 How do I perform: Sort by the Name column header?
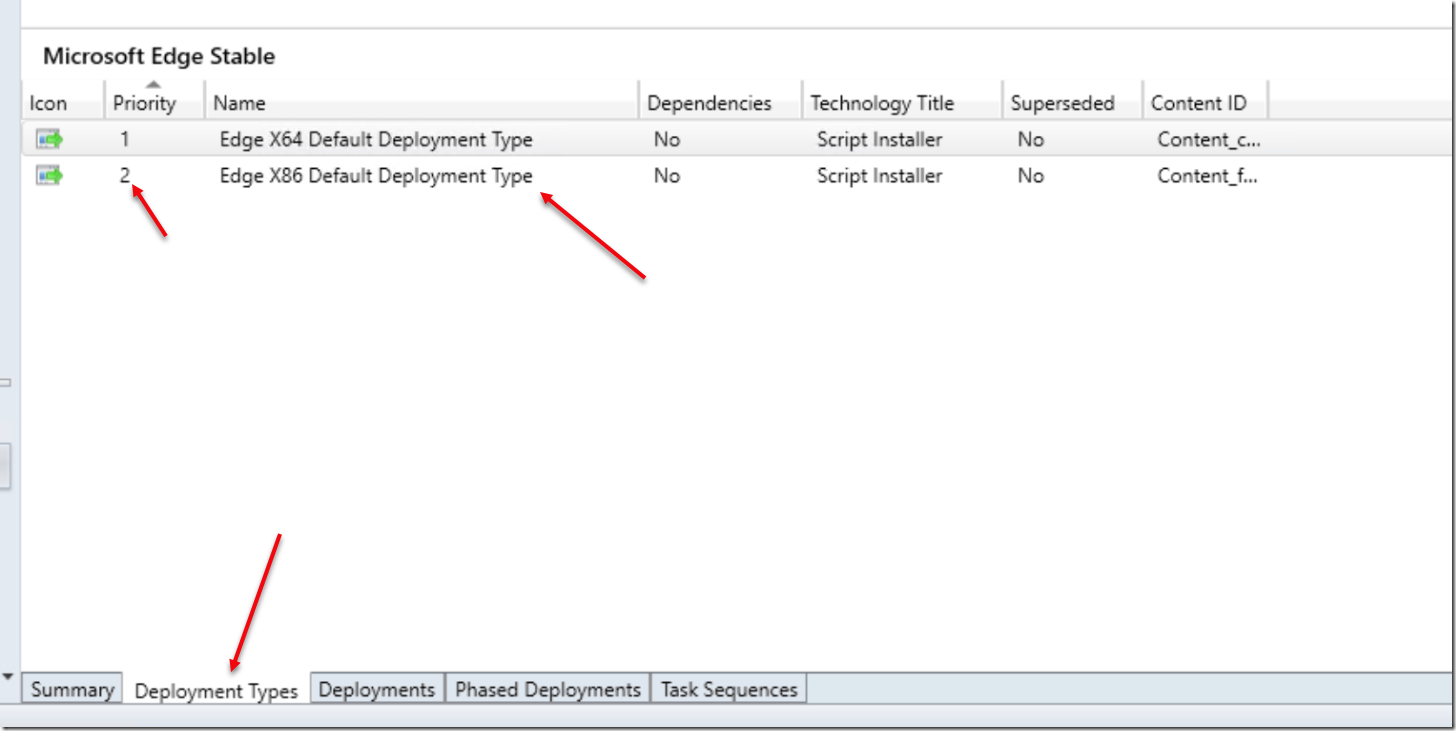coord(240,103)
